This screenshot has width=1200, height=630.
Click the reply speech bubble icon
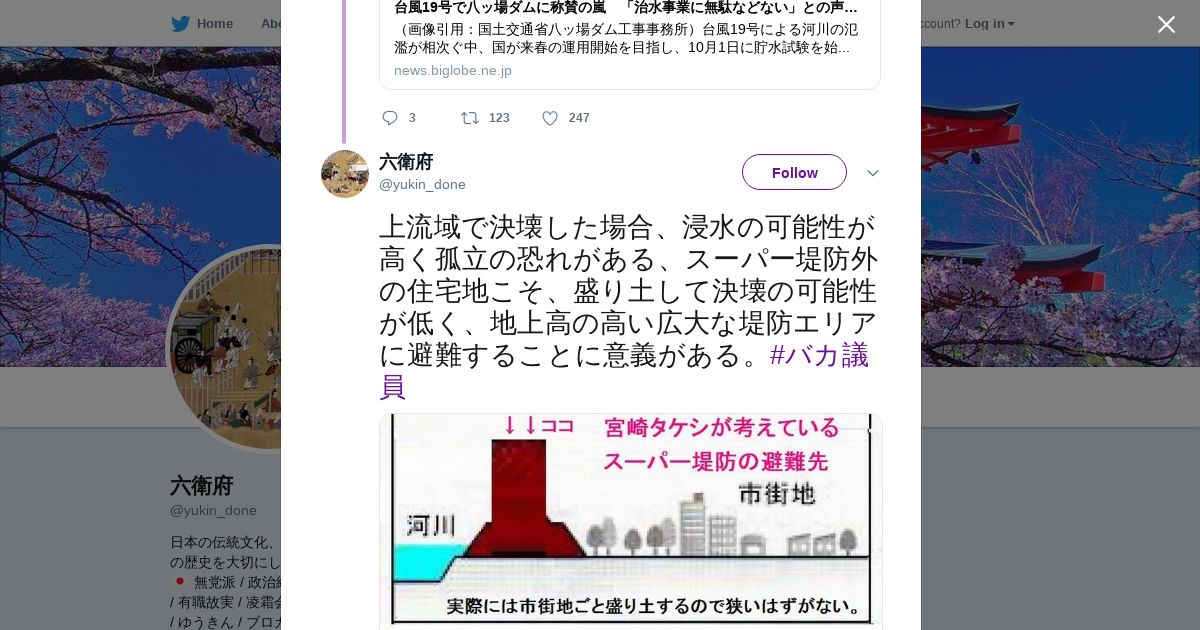coord(390,118)
